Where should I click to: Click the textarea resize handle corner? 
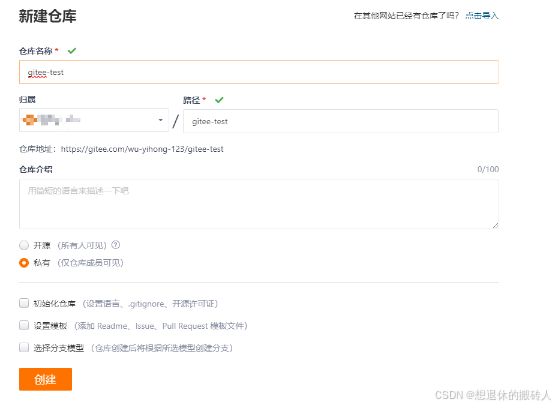(496, 225)
